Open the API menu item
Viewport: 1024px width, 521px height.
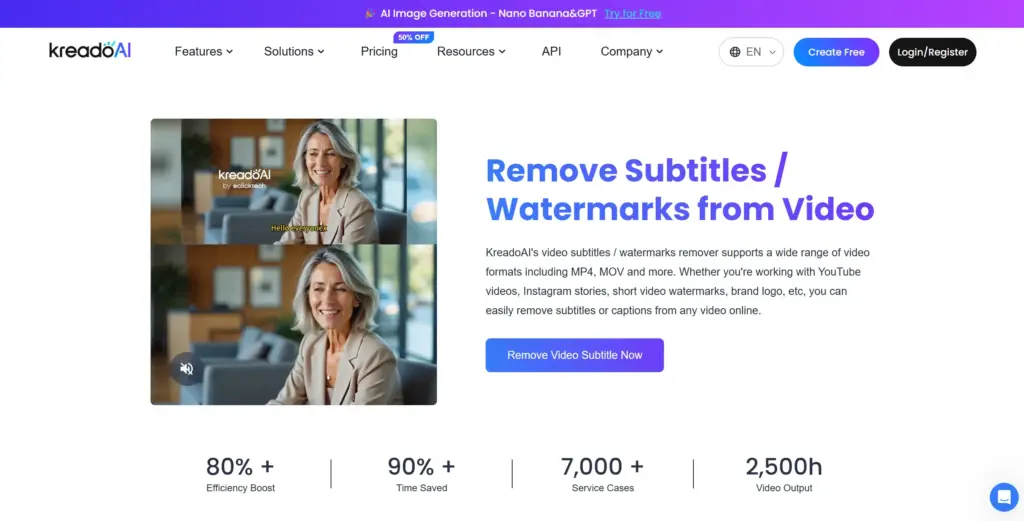click(551, 51)
